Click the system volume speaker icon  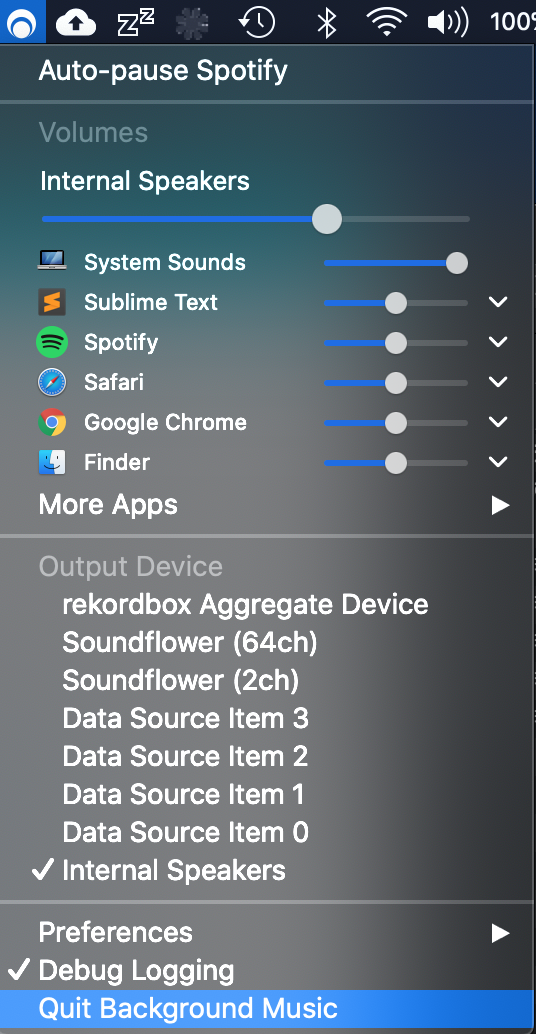pyautogui.click(x=448, y=22)
